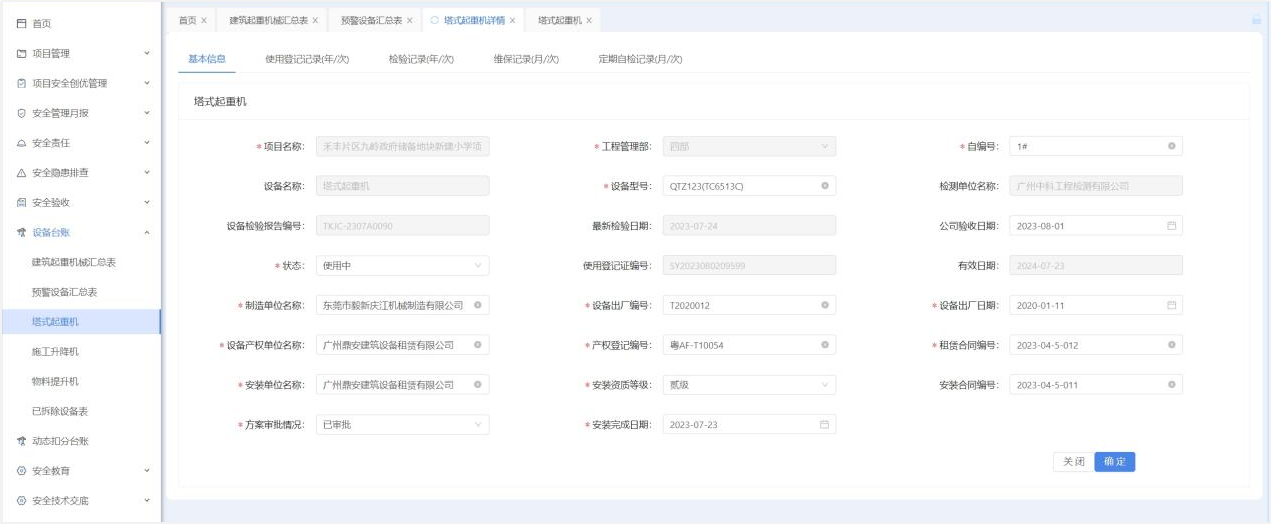
Task: Select 施工升降机 in the sidebar
Action: [x=55, y=352]
